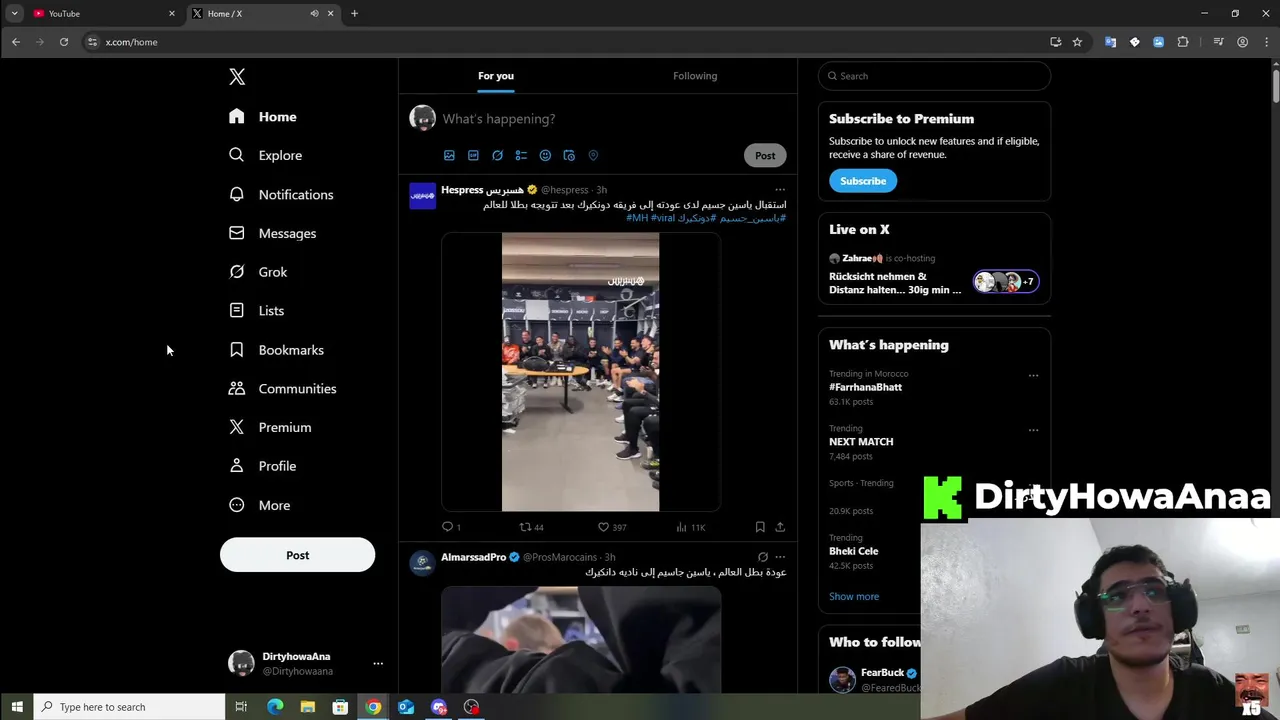Image resolution: width=1280 pixels, height=720 pixels.
Task: Open the tab search dropdown arrow
Action: (14, 13)
